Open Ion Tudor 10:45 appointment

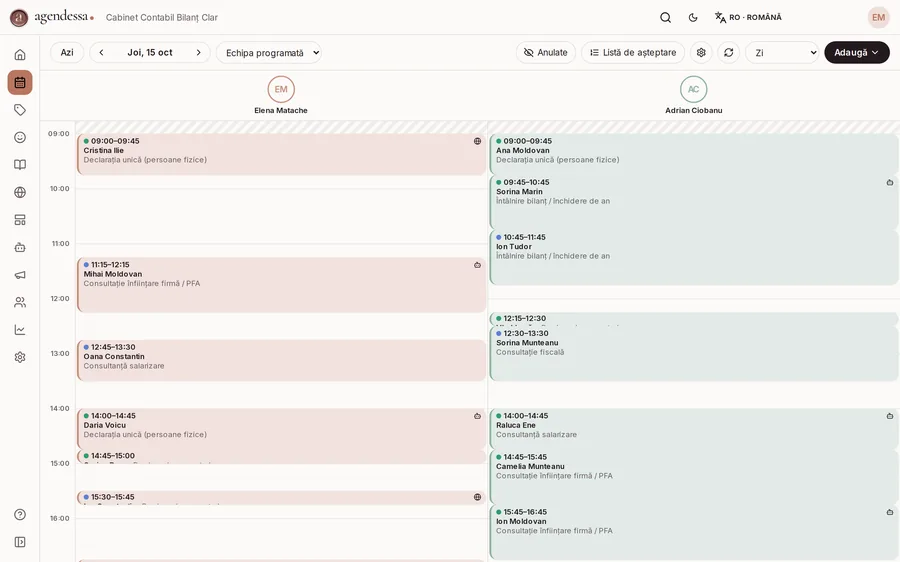click(694, 258)
